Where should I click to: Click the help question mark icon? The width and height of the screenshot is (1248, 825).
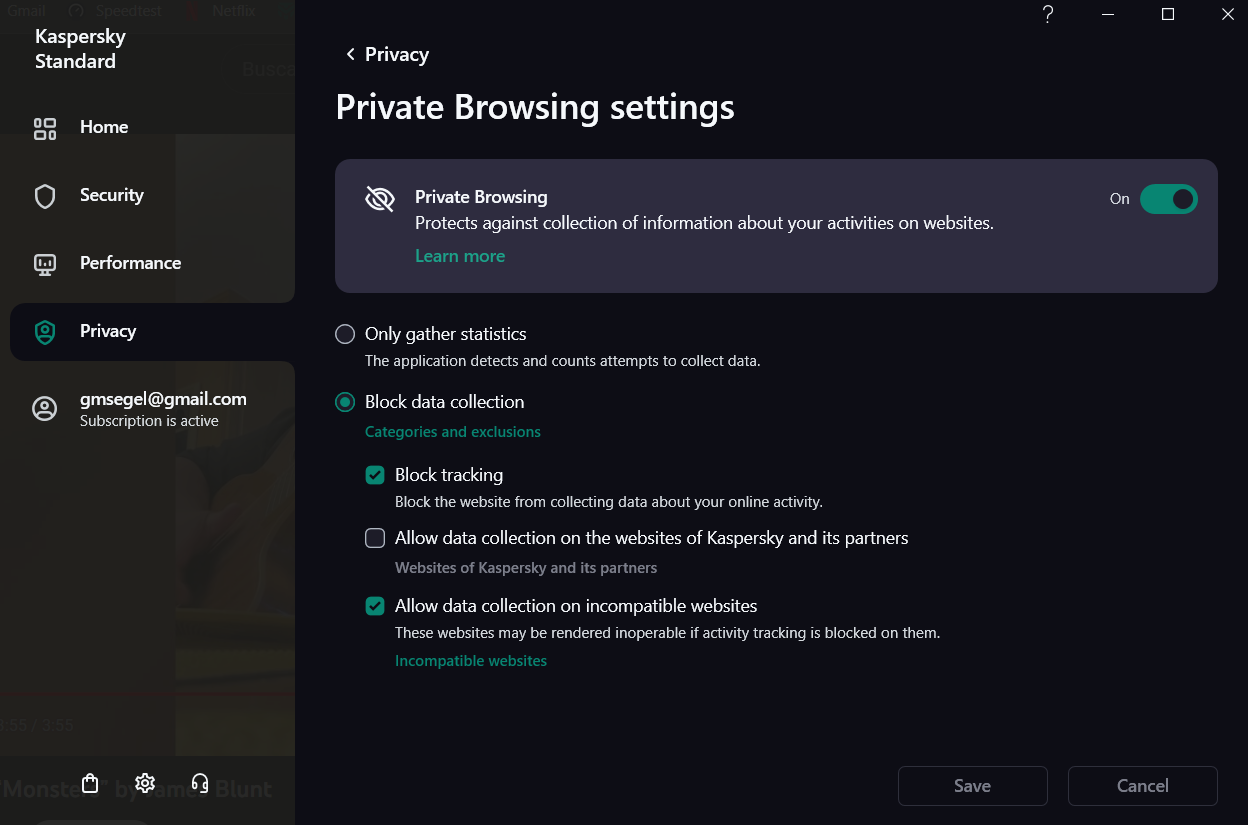pyautogui.click(x=1048, y=14)
